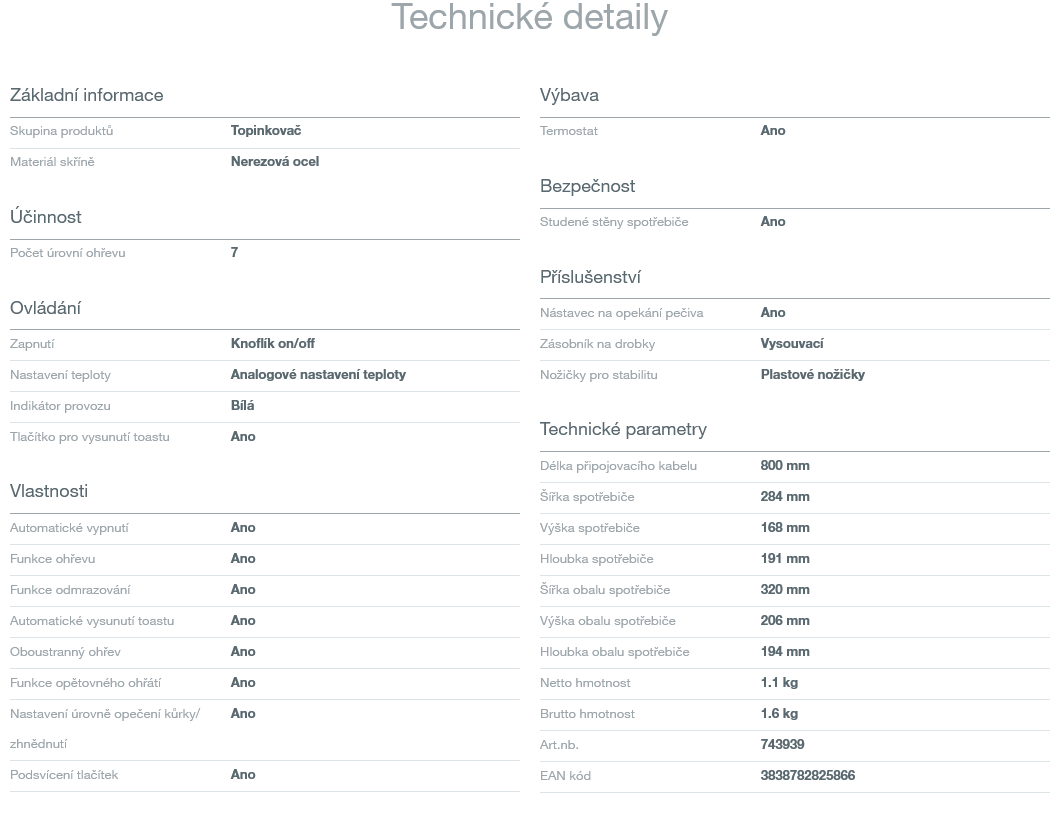Click the Účinnost section heading

[46, 217]
